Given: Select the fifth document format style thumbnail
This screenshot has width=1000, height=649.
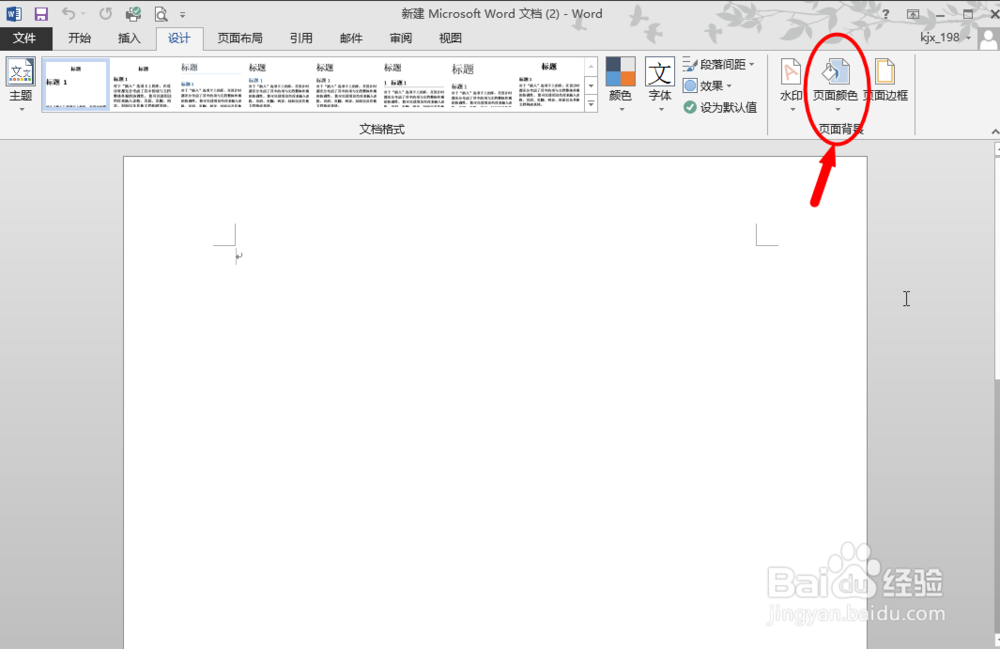Looking at the screenshot, I should (x=346, y=84).
